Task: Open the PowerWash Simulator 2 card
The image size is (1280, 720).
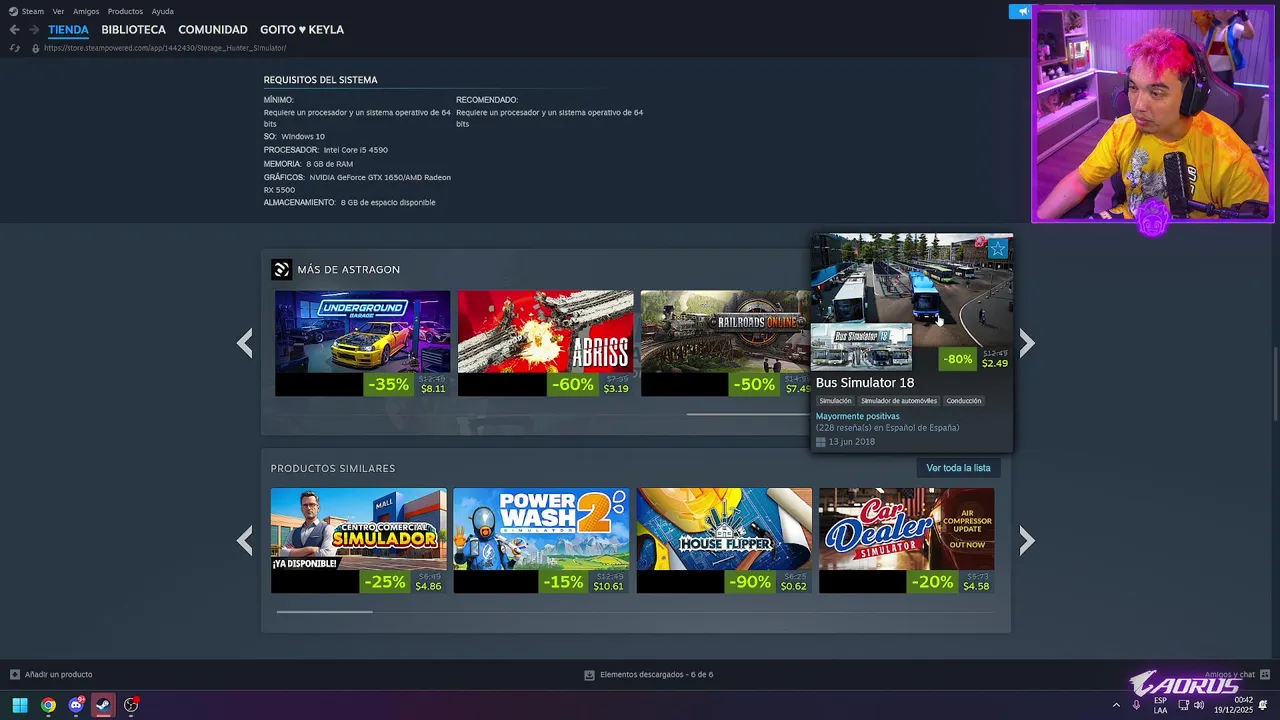Action: pos(541,540)
